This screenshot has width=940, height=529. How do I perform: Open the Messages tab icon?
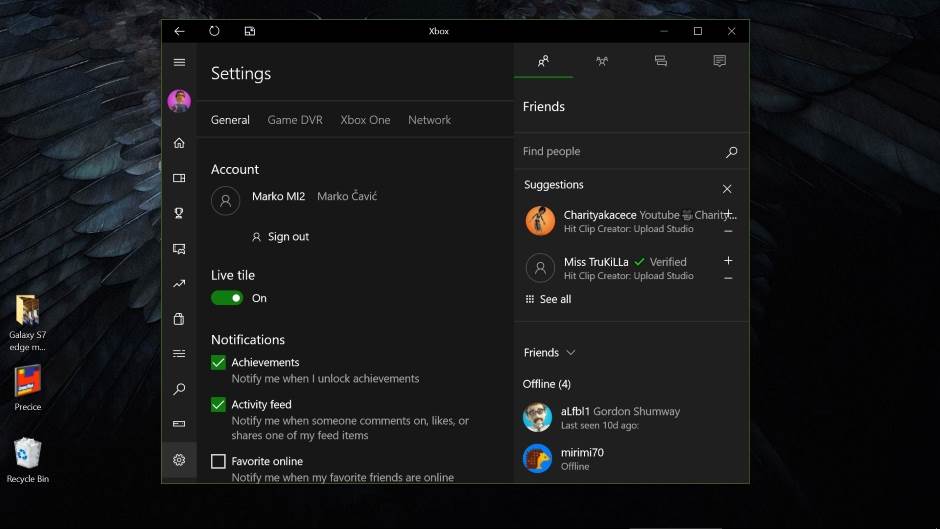[660, 61]
